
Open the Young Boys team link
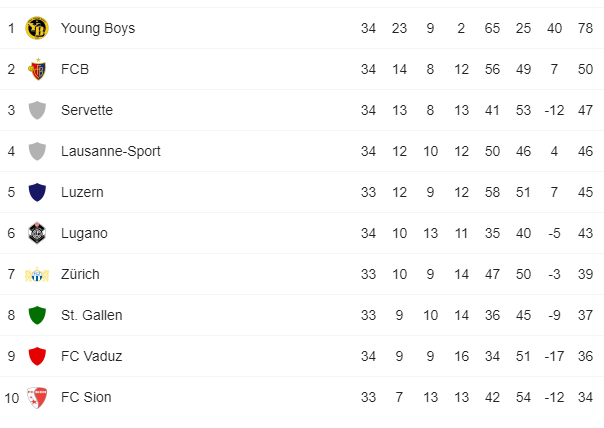[97, 28]
